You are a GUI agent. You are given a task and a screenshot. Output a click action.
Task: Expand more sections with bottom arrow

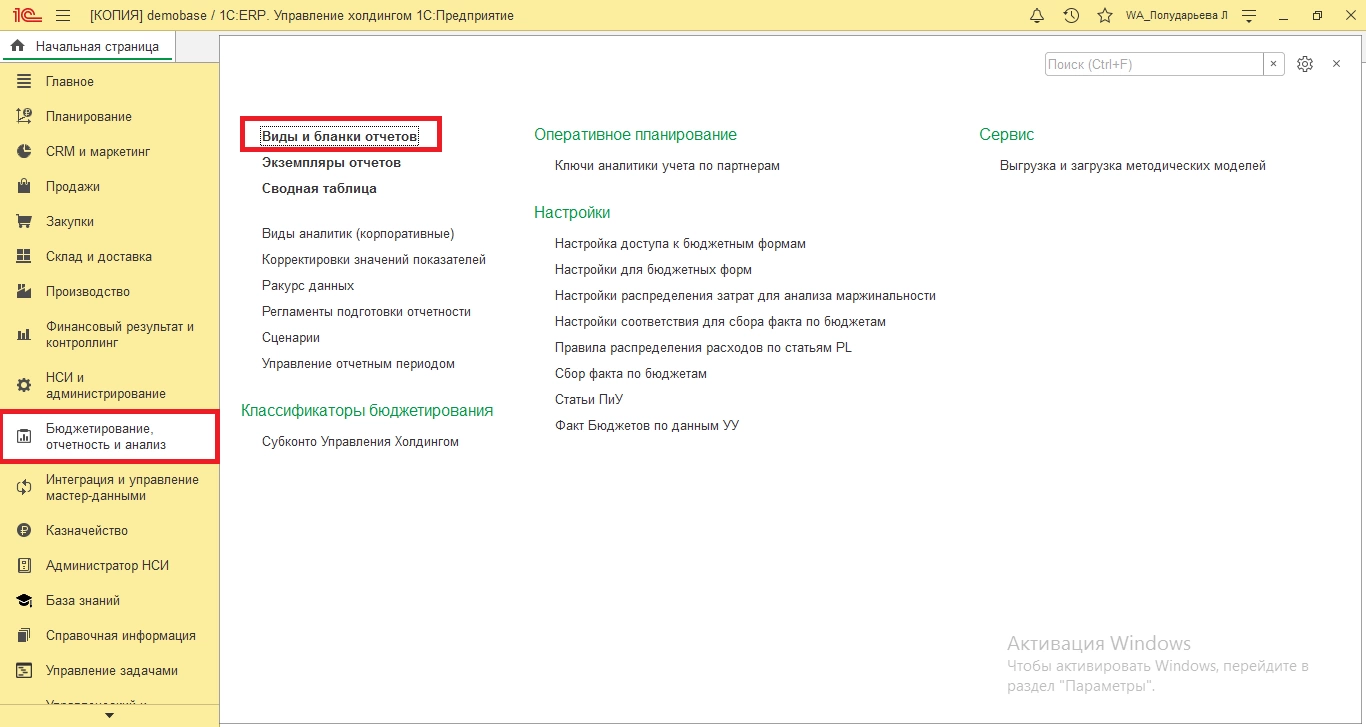pos(109,715)
